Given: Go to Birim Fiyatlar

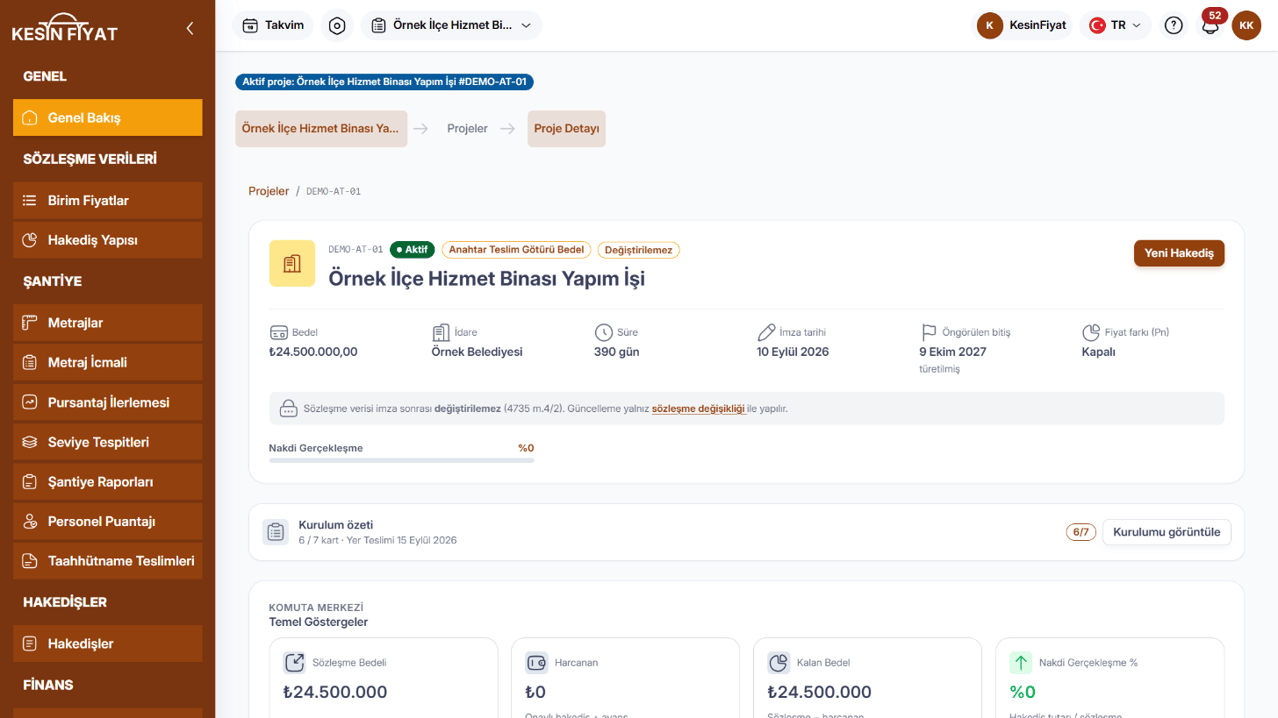Looking at the screenshot, I should (x=108, y=200).
